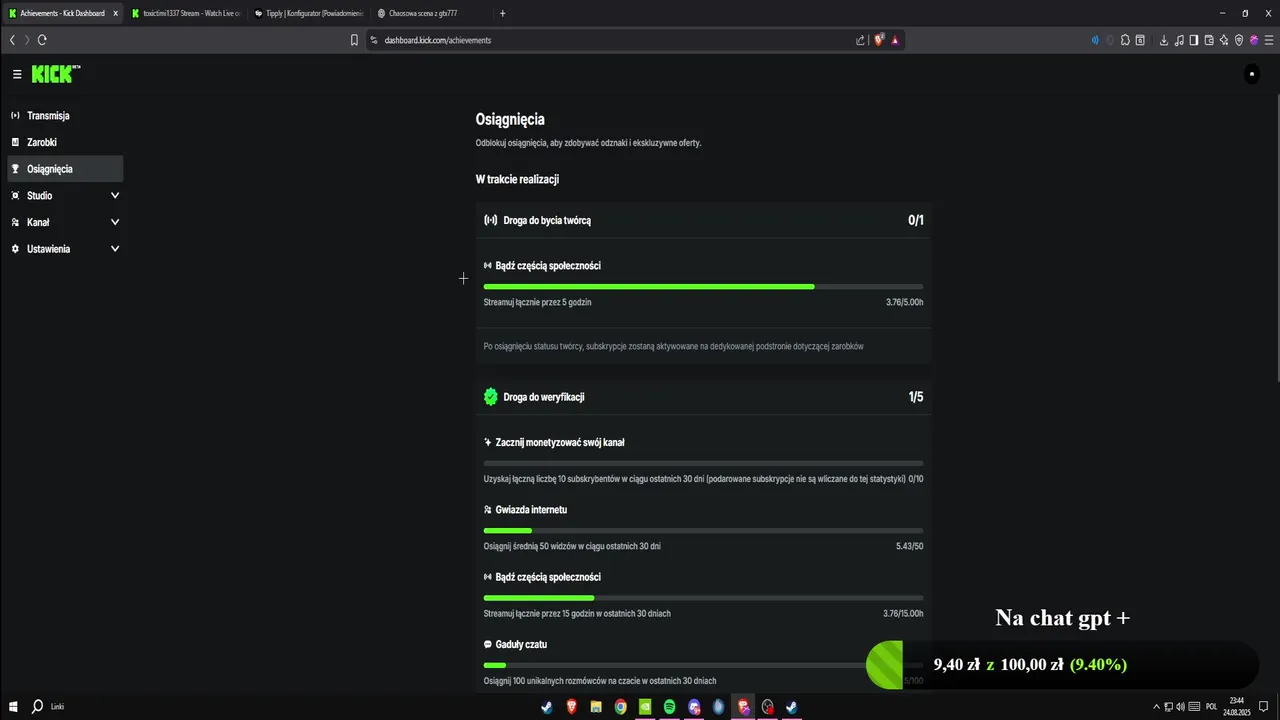The width and height of the screenshot is (1280, 720).
Task: Open the browser main menu icon
Action: [1269, 40]
